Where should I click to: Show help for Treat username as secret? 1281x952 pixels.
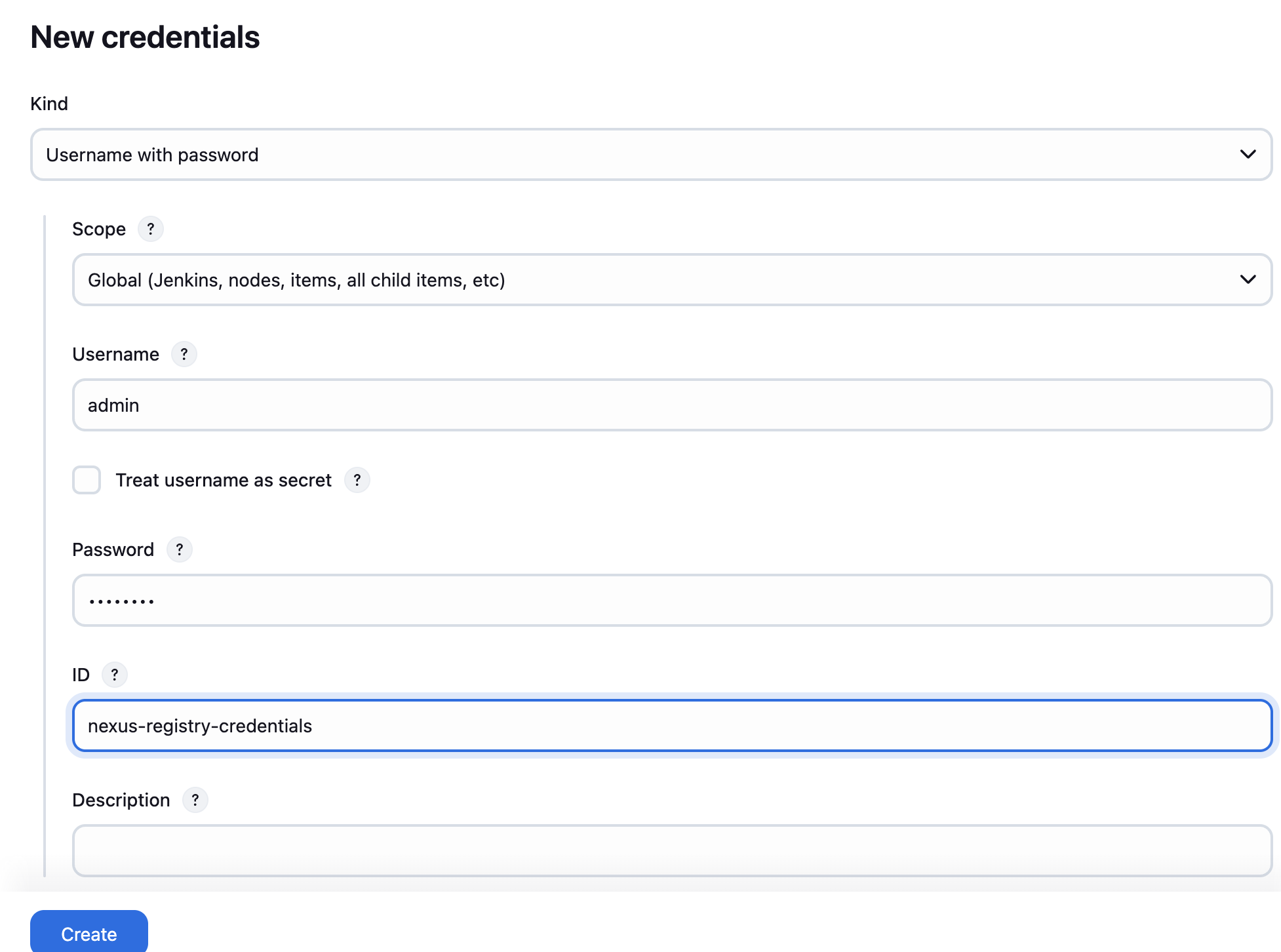click(357, 480)
